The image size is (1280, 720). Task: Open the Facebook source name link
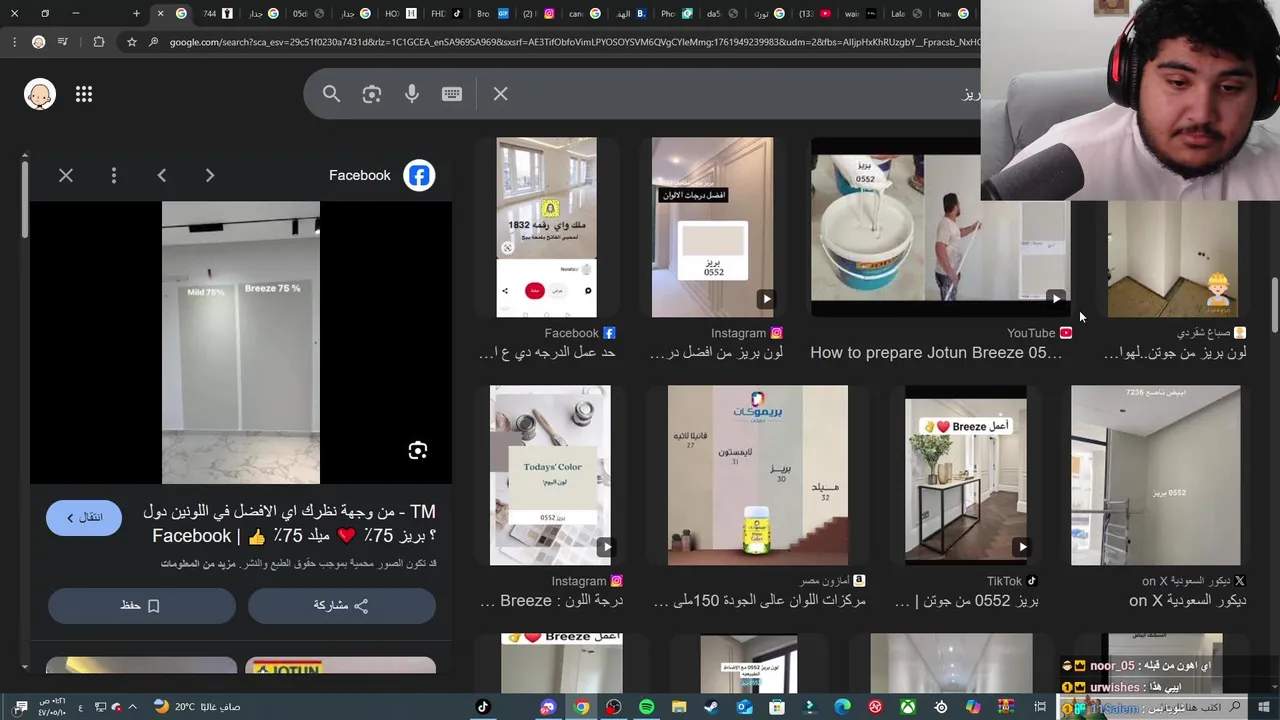(x=360, y=175)
